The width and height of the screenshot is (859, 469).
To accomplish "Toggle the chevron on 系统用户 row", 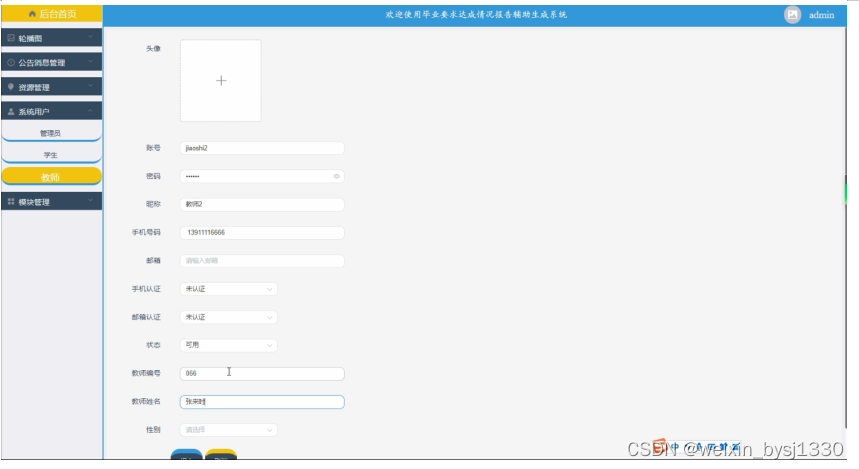I will pos(90,111).
